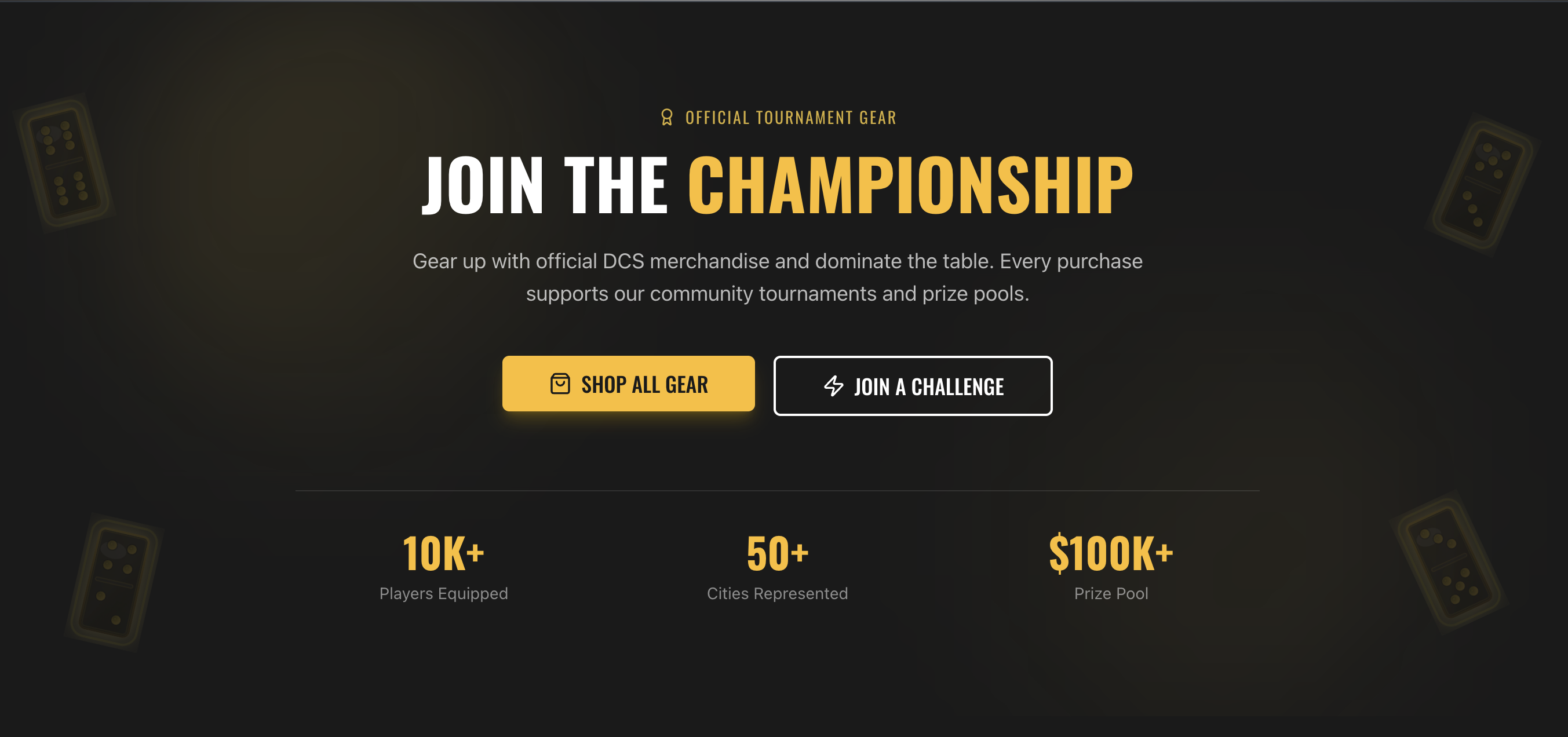This screenshot has height=737, width=1568.
Task: Click the $100K+ statistic number
Action: (1111, 553)
